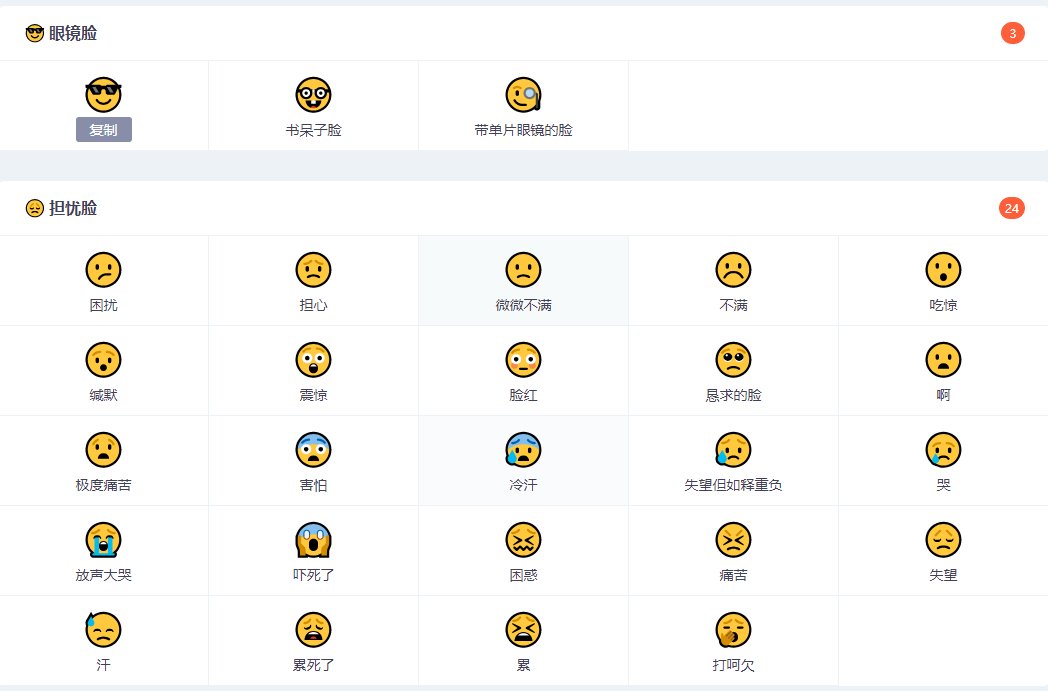Viewport: 1048px width, 691px height.
Task: Click the 失望但如释重负 label text
Action: [x=733, y=486]
